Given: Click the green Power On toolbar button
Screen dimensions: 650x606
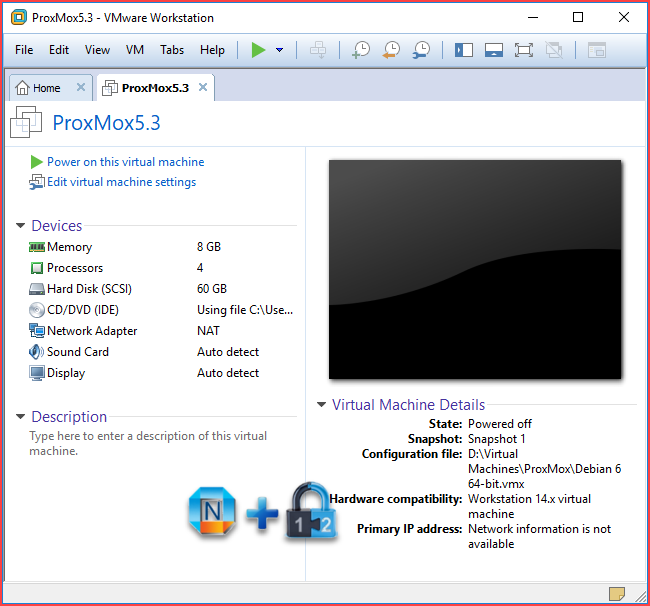Looking at the screenshot, I should (x=258, y=50).
